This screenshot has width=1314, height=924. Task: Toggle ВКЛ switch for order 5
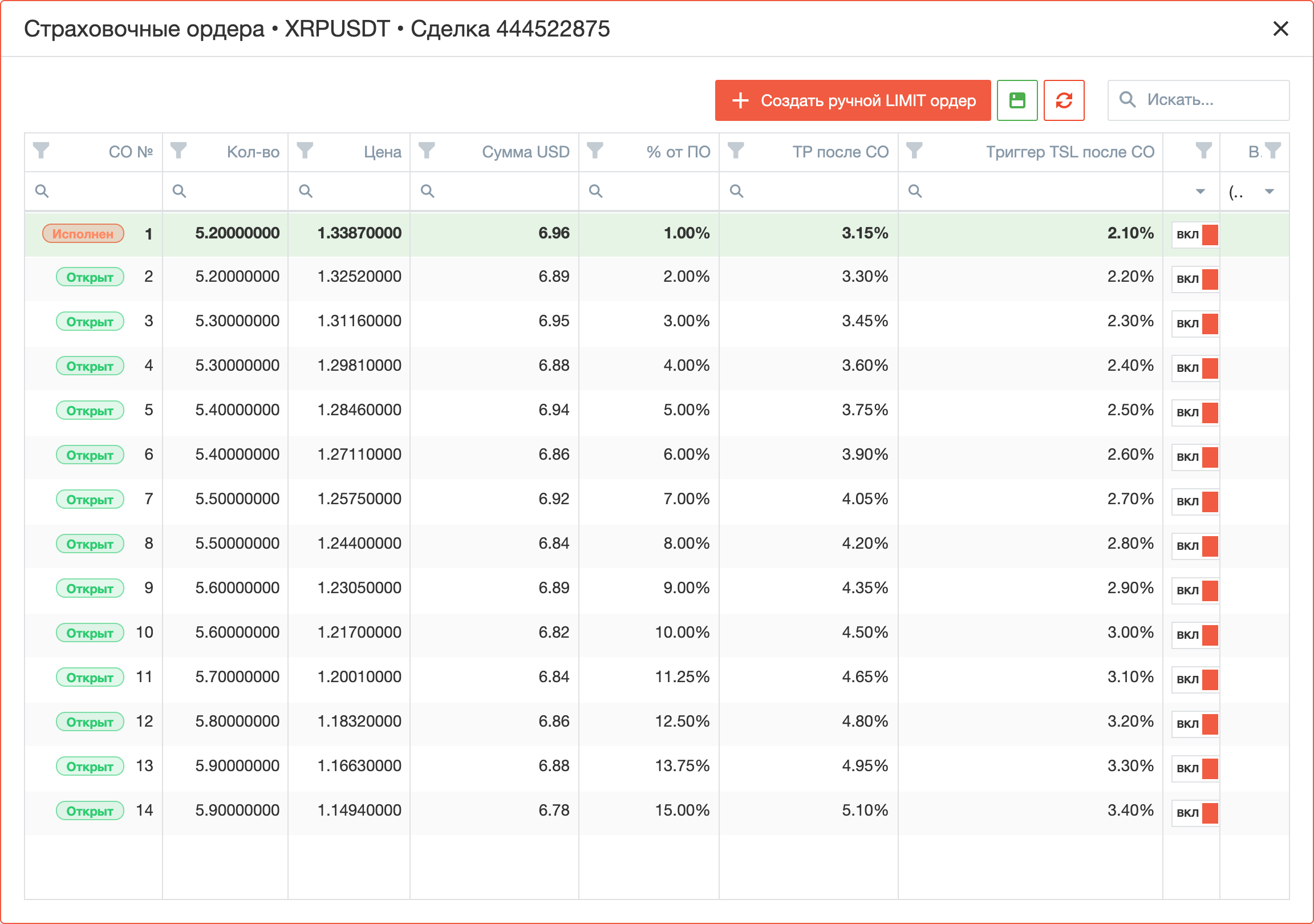[x=1195, y=413]
